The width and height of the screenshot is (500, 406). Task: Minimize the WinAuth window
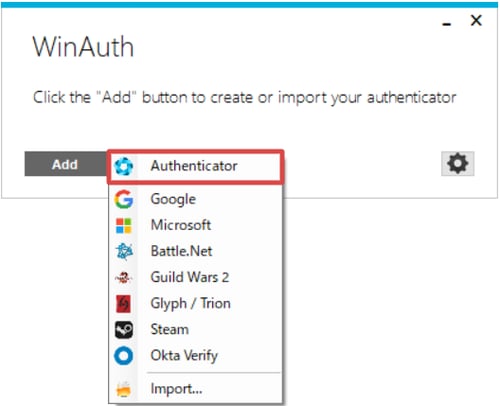(447, 24)
